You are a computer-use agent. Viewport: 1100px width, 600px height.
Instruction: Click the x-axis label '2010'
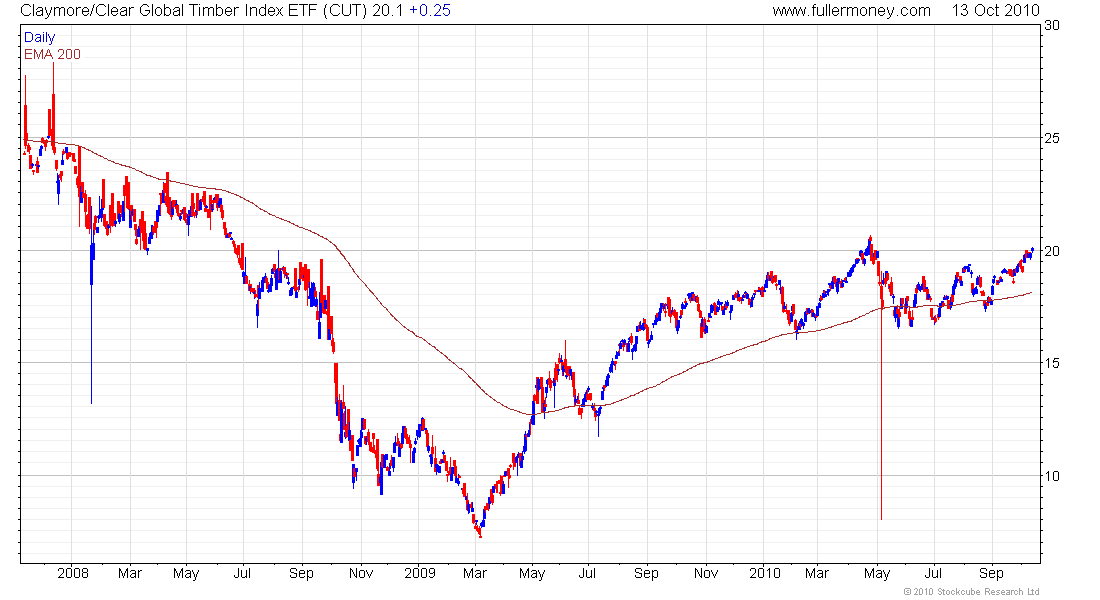tap(765, 573)
